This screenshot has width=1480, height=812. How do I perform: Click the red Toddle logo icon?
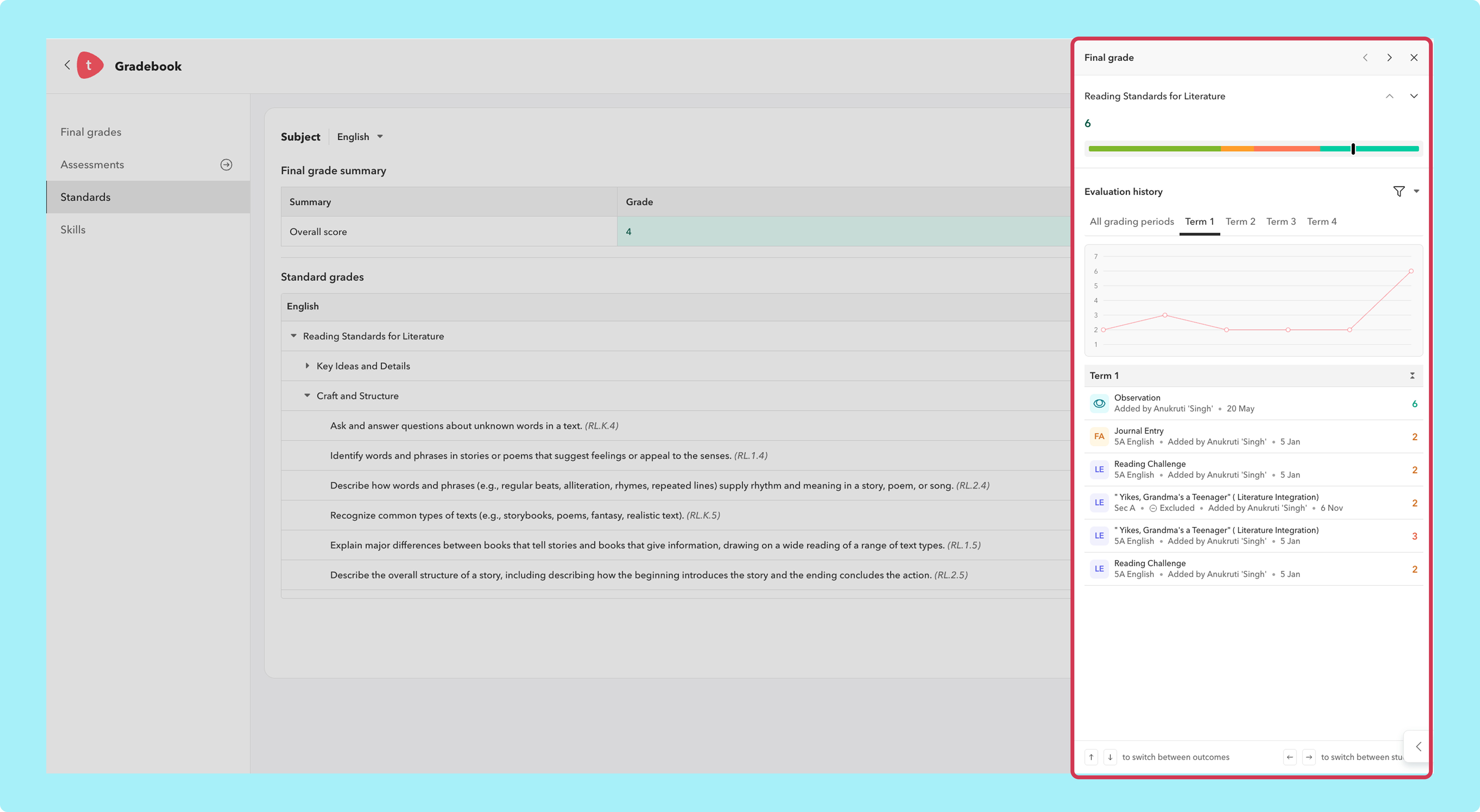click(90, 65)
